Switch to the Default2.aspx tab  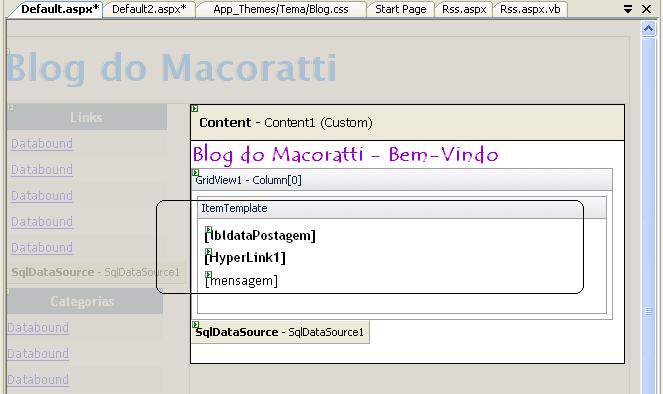click(x=149, y=9)
